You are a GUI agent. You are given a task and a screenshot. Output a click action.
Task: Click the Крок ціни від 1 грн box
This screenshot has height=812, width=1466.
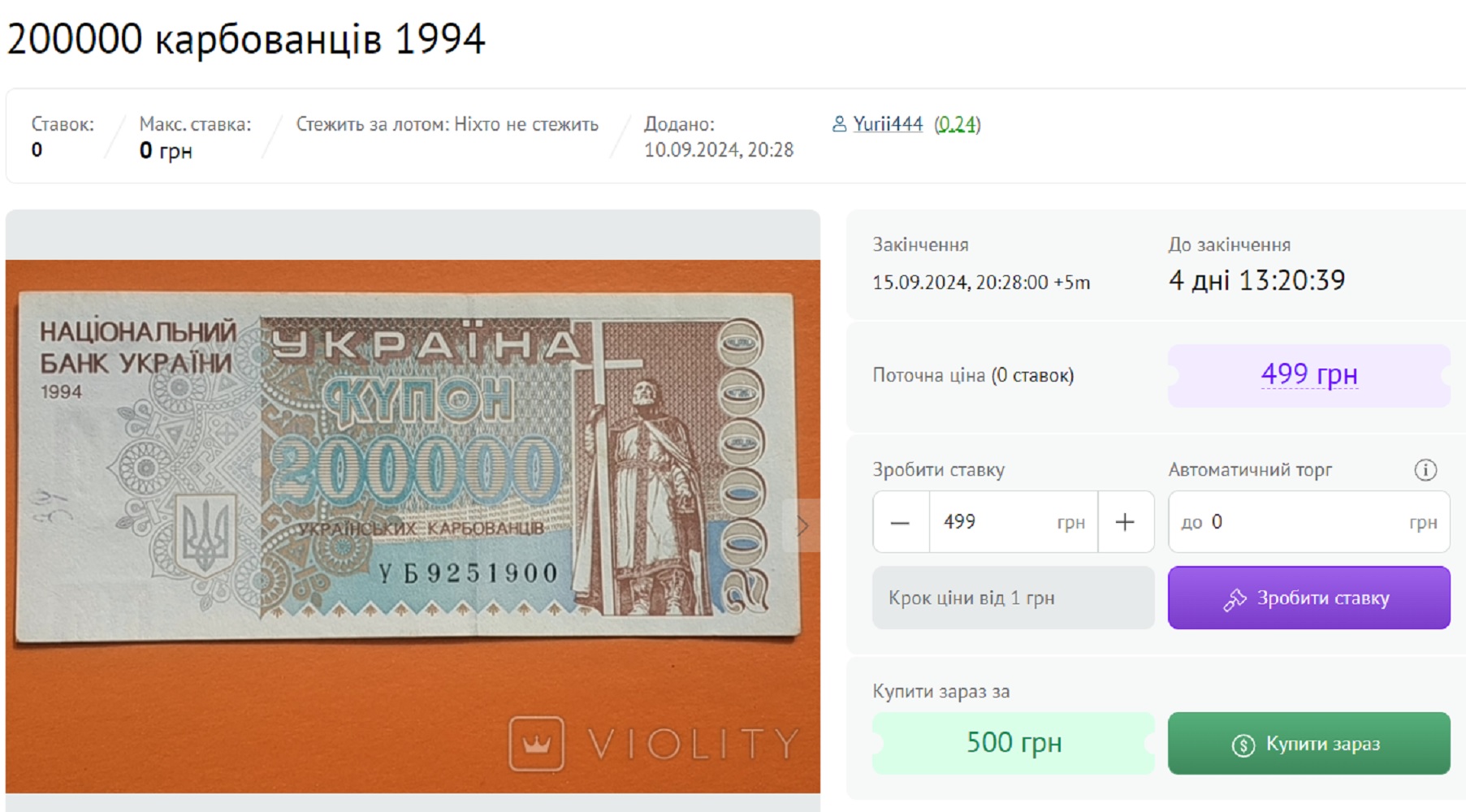[1014, 598]
